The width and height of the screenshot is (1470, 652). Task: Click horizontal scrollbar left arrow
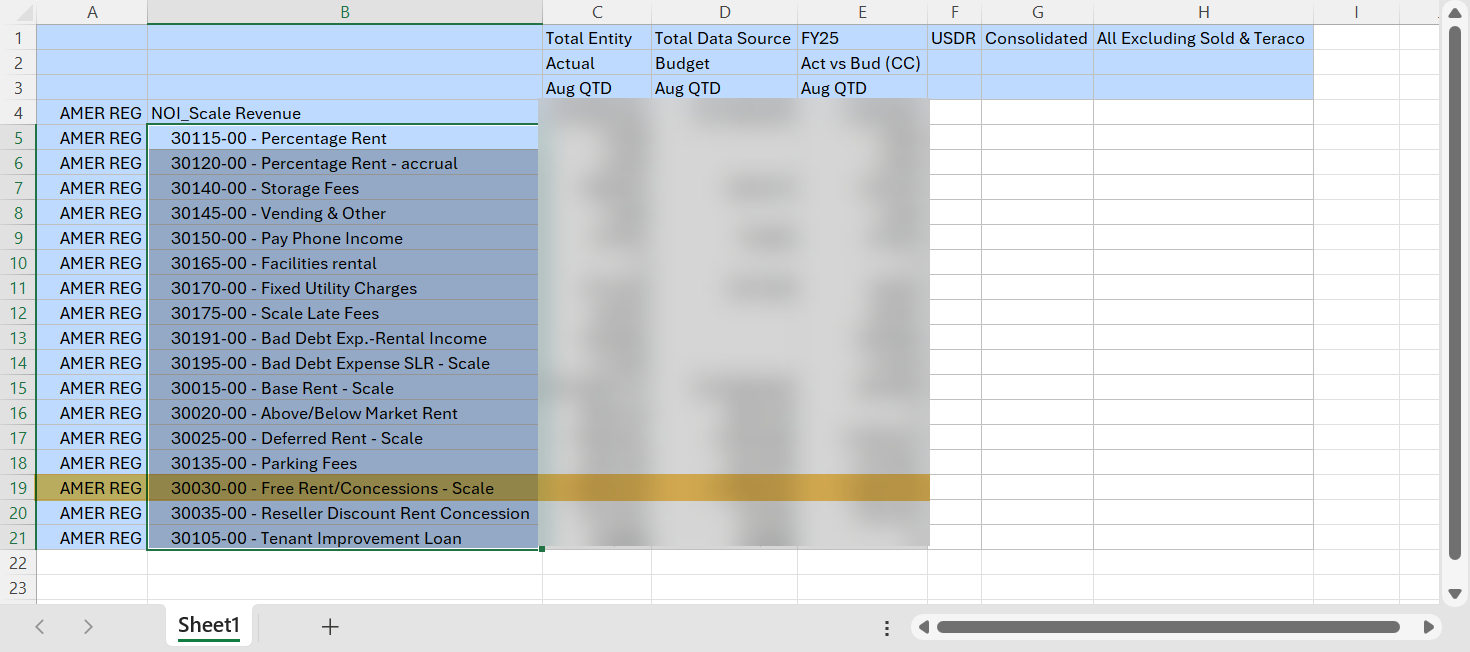[924, 627]
